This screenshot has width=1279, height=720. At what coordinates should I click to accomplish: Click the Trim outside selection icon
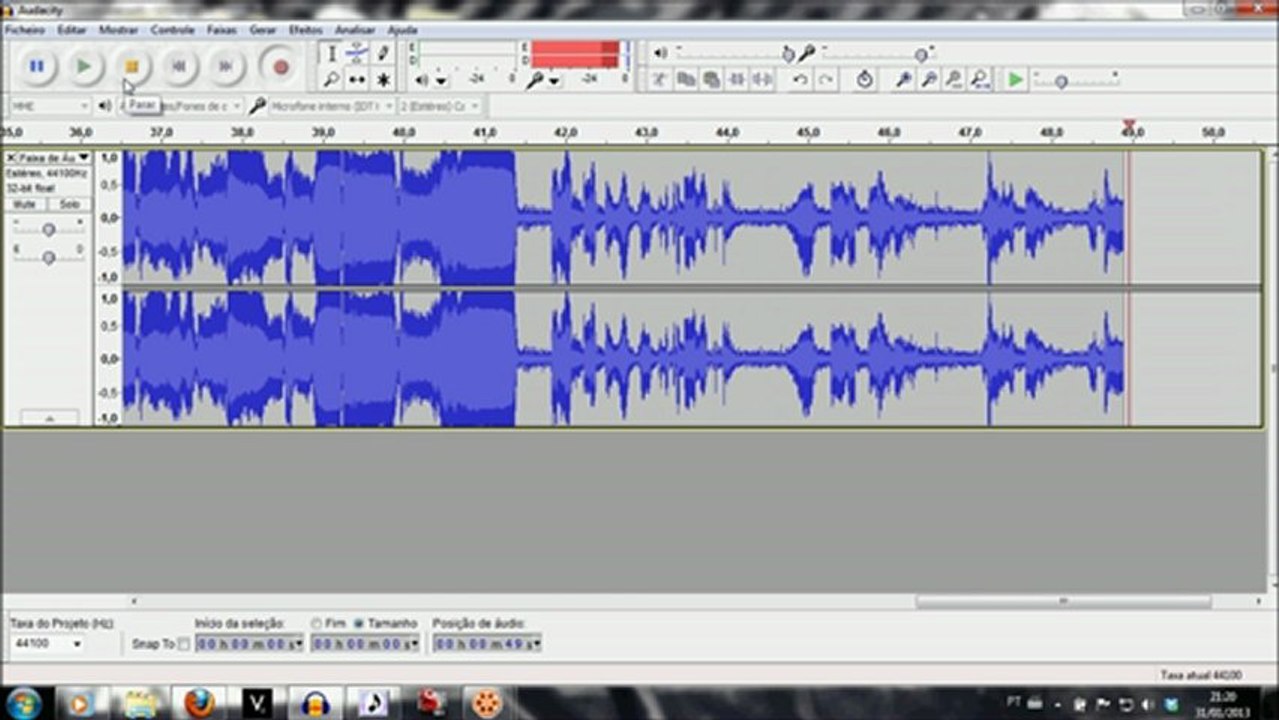point(737,79)
